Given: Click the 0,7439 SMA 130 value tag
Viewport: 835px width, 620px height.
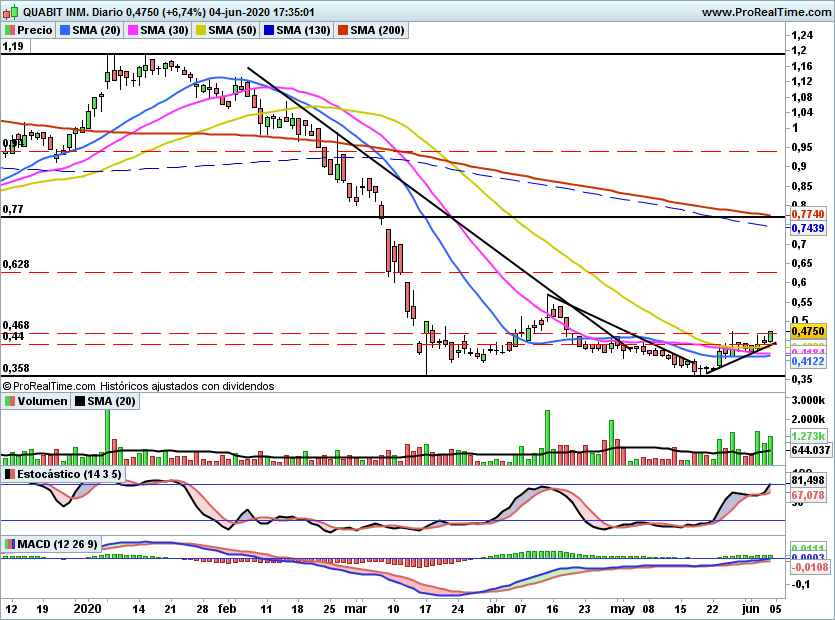Looking at the screenshot, I should coord(808,228).
